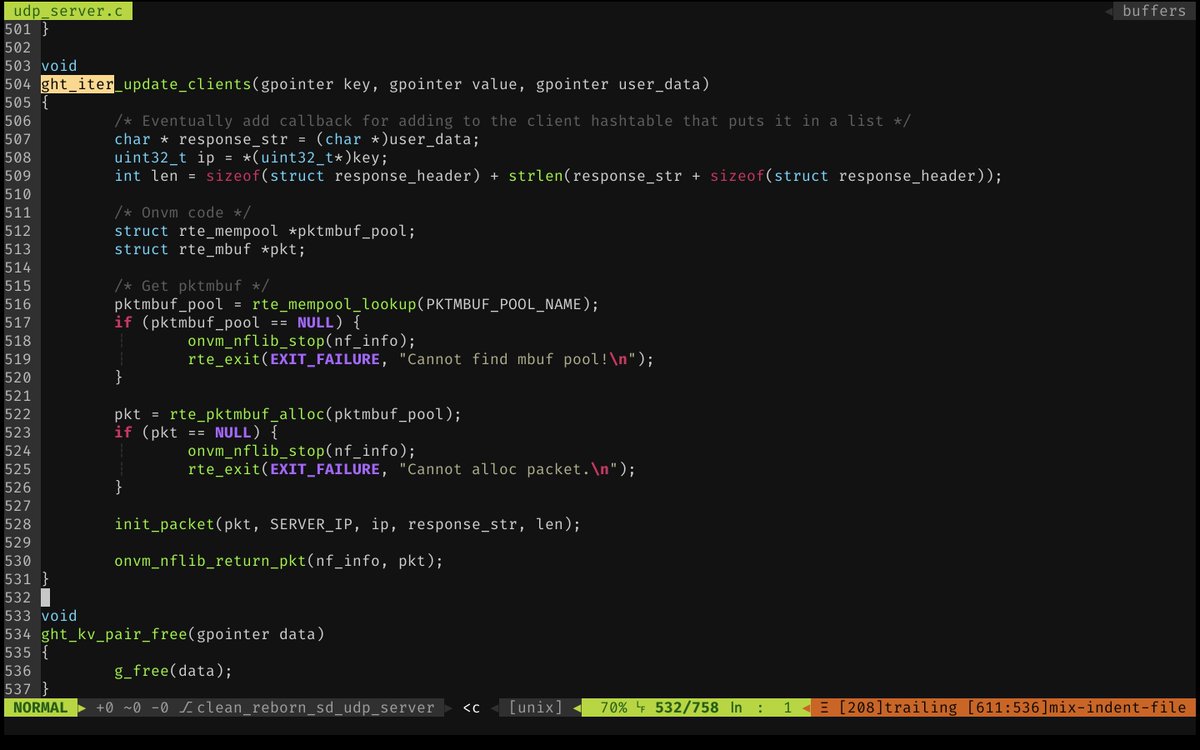
Task: Click line number 501
Action: click(18, 29)
